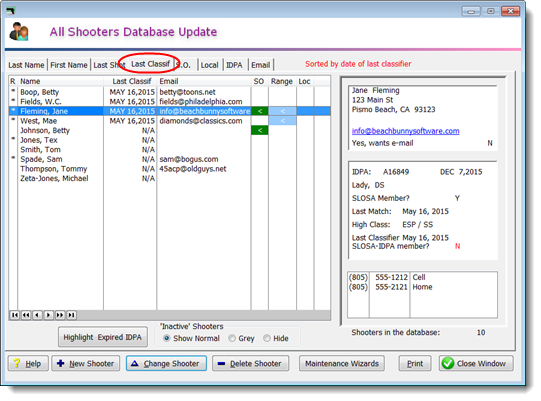Open info@beachbunnysoftware.com email link
Viewport: 541px width, 401px height.
405,131
